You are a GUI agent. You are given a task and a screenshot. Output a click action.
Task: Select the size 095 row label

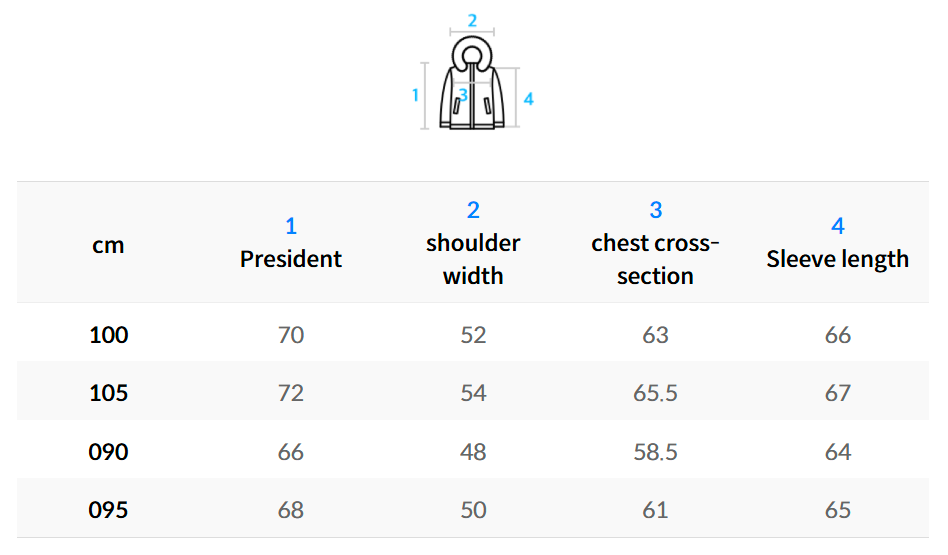(x=108, y=510)
